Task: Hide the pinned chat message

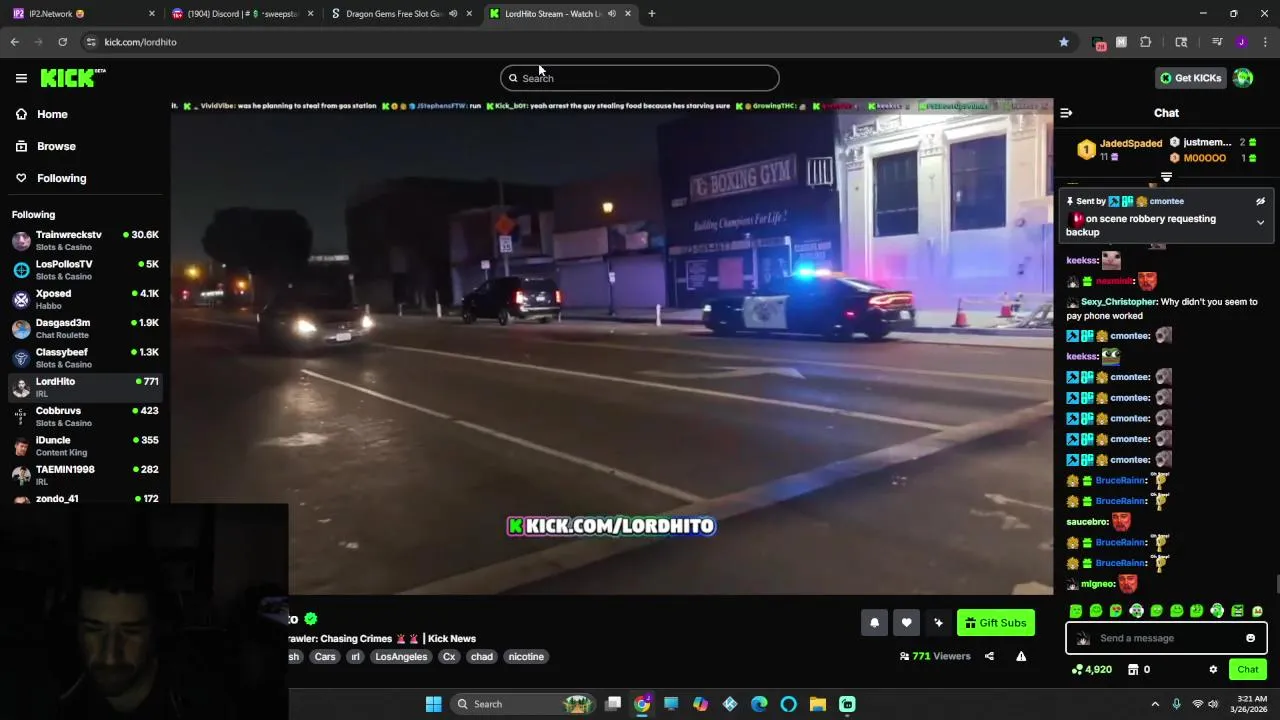Action: 1260,201
